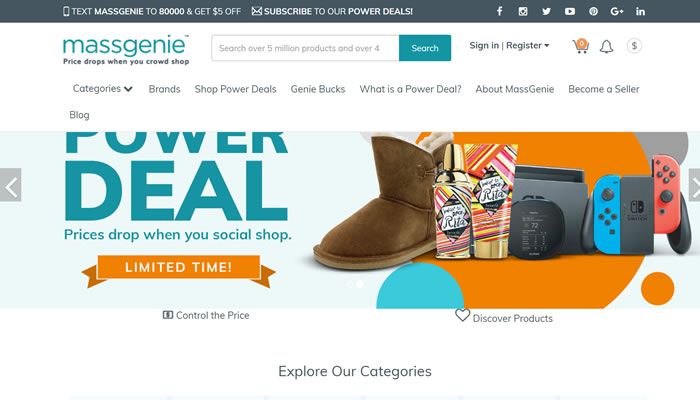Go to the YouTube channel icon
This screenshot has height=400, width=700.
tap(570, 11)
